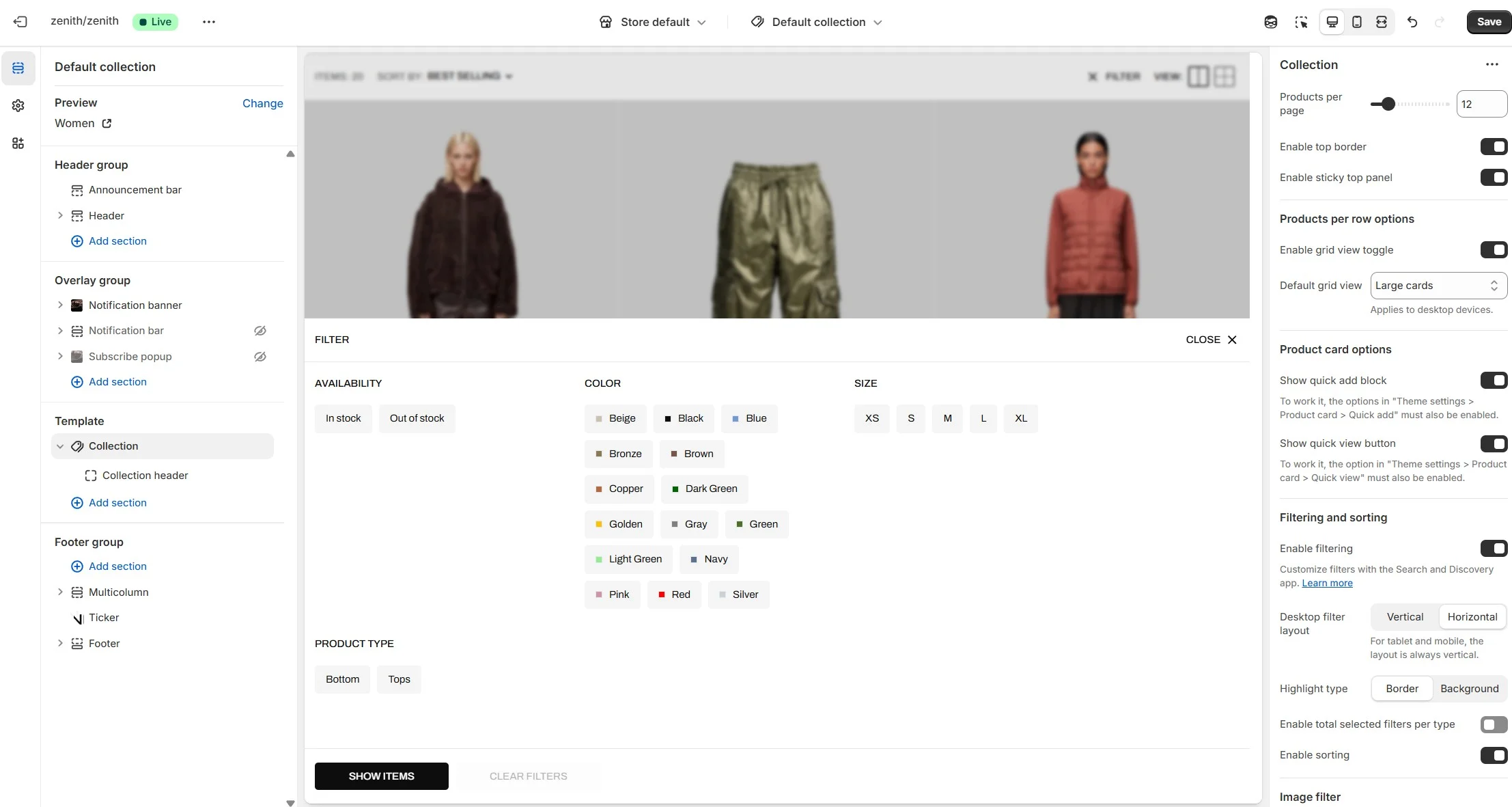1512x807 pixels.
Task: Open the Default collection template dropdown
Action: pyautogui.click(x=817, y=22)
